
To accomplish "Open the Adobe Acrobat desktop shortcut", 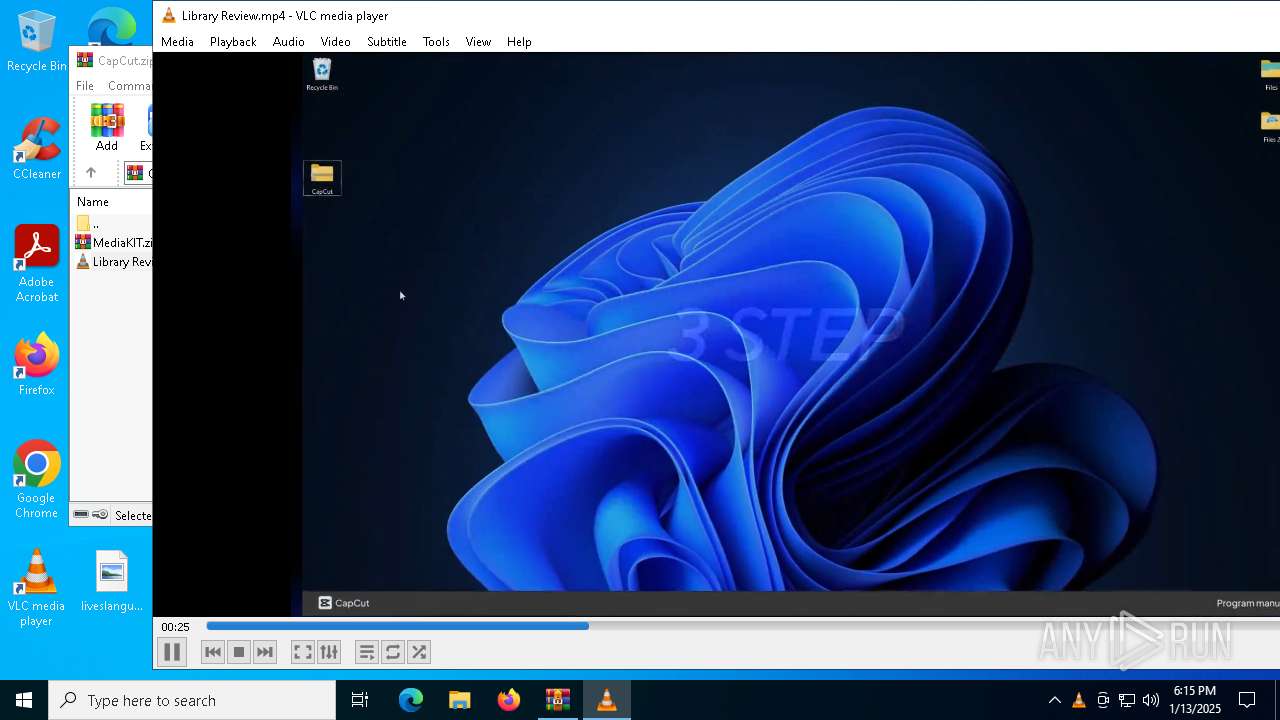I will coord(37,264).
